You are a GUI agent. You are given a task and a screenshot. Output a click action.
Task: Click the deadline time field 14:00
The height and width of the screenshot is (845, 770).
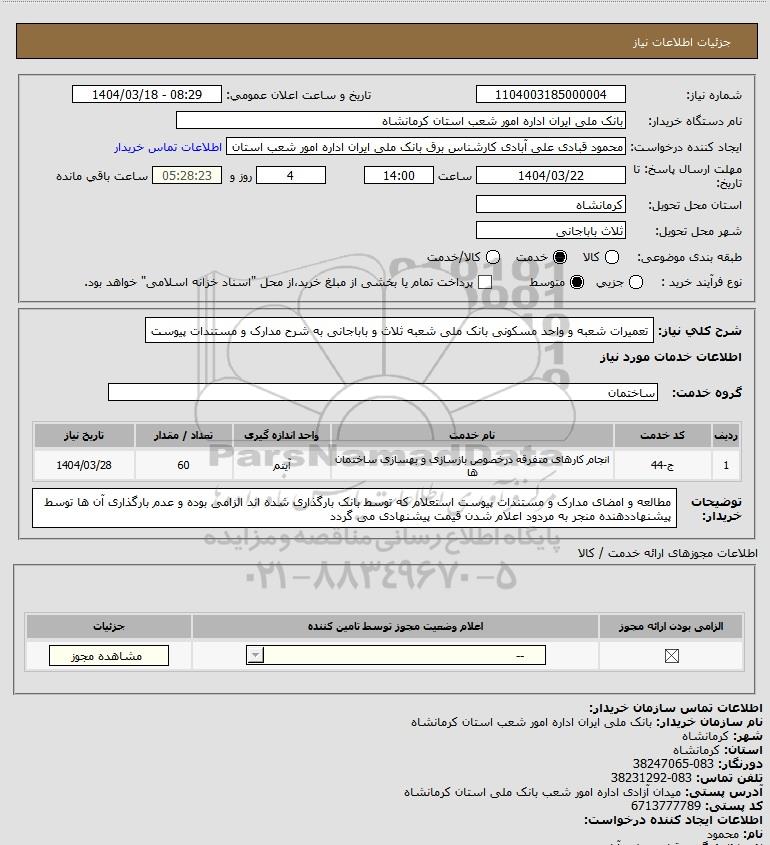click(x=399, y=175)
